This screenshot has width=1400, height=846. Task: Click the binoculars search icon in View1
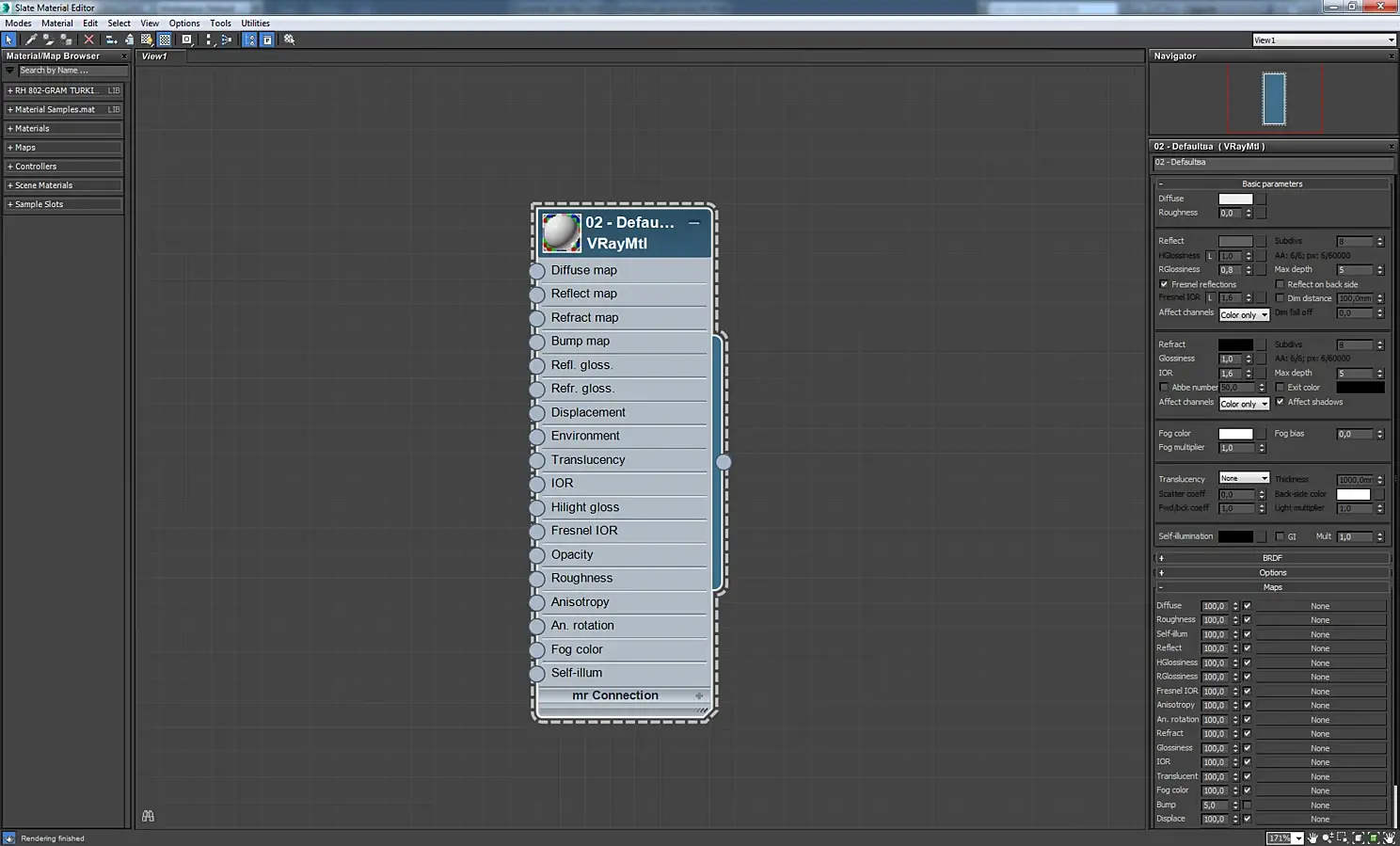click(x=148, y=816)
